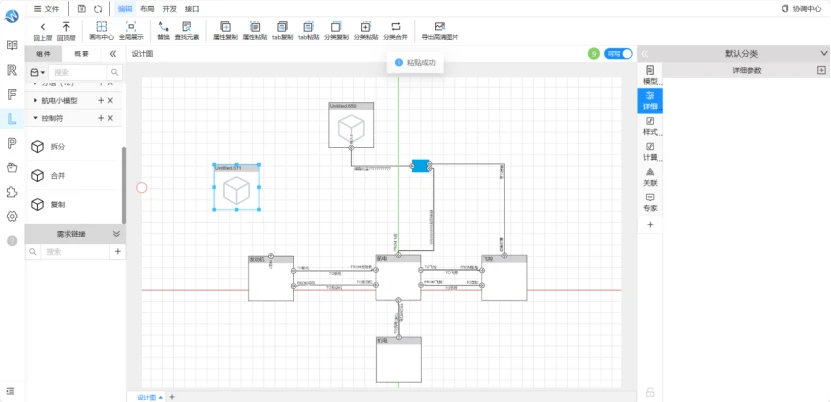Switch to the 概要 tab
The height and width of the screenshot is (402, 831).
[x=82, y=53]
